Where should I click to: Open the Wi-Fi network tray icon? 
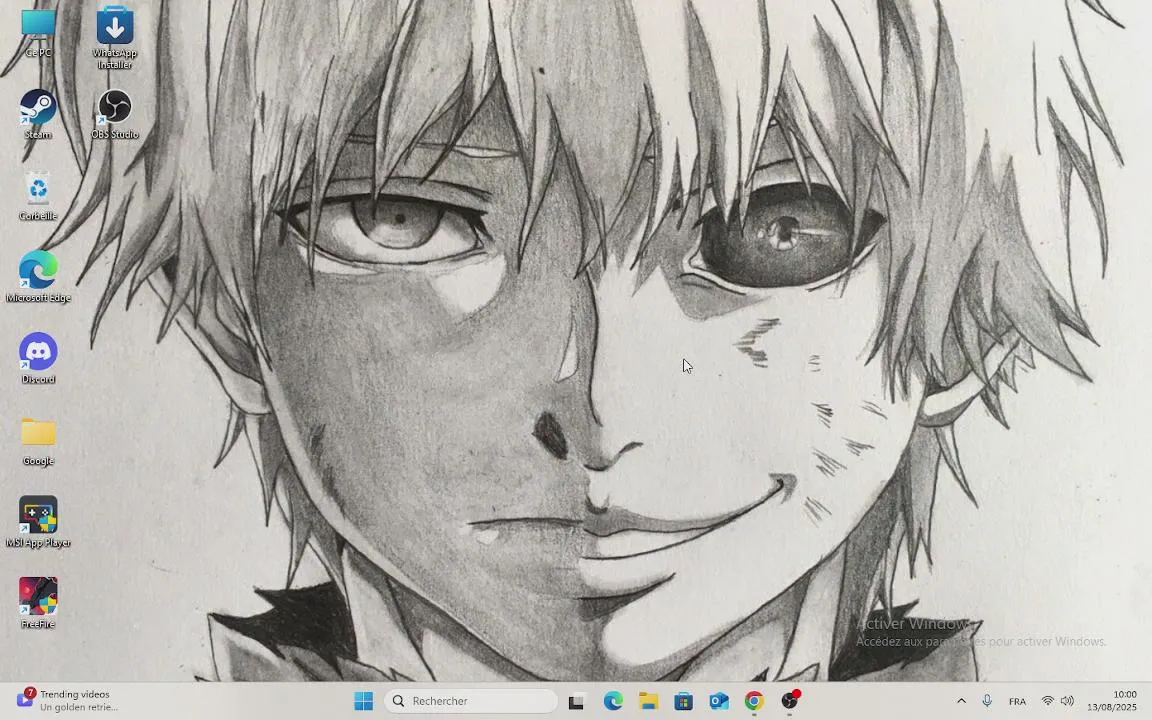pos(1048,701)
